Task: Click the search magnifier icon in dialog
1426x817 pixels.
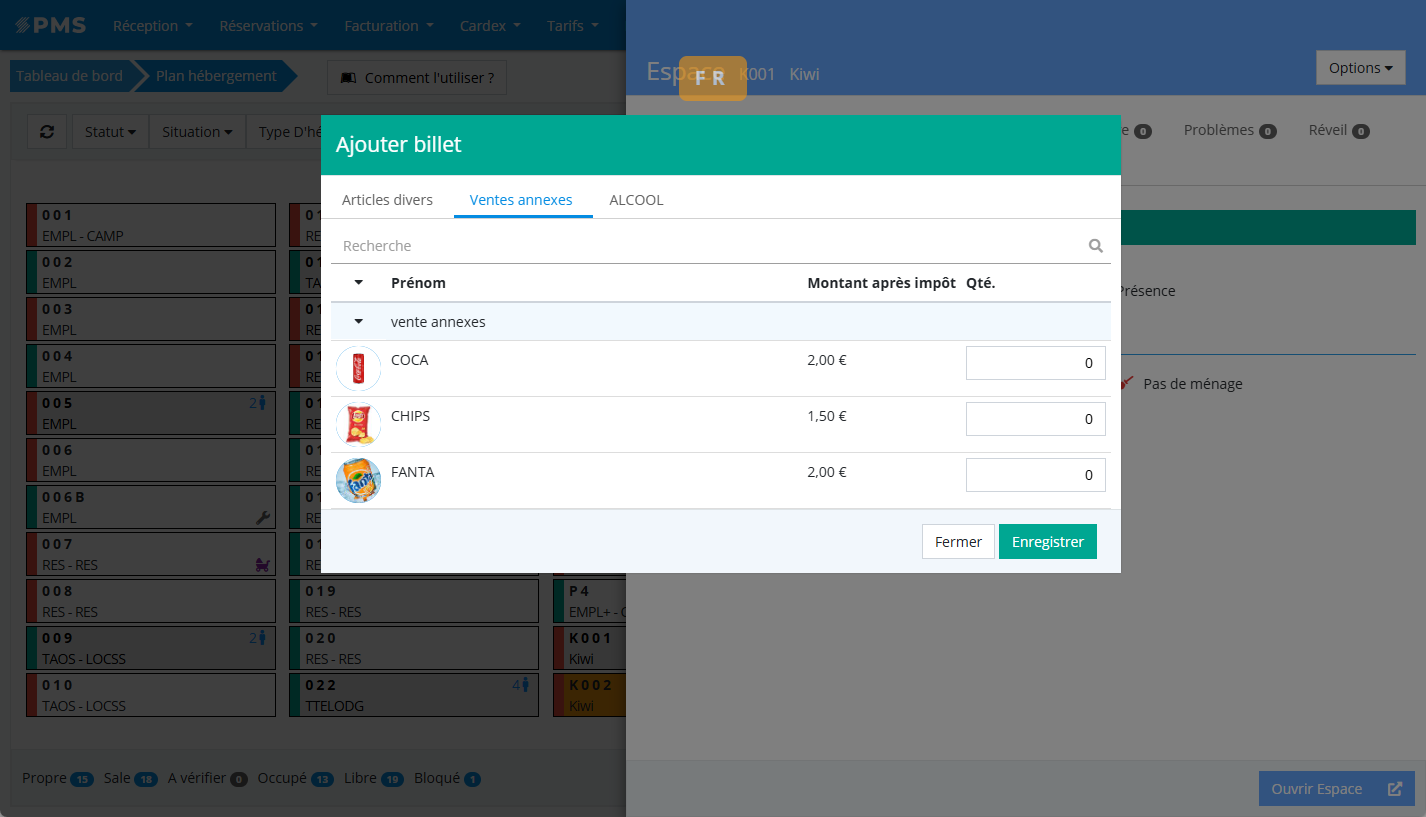Action: tap(1096, 246)
